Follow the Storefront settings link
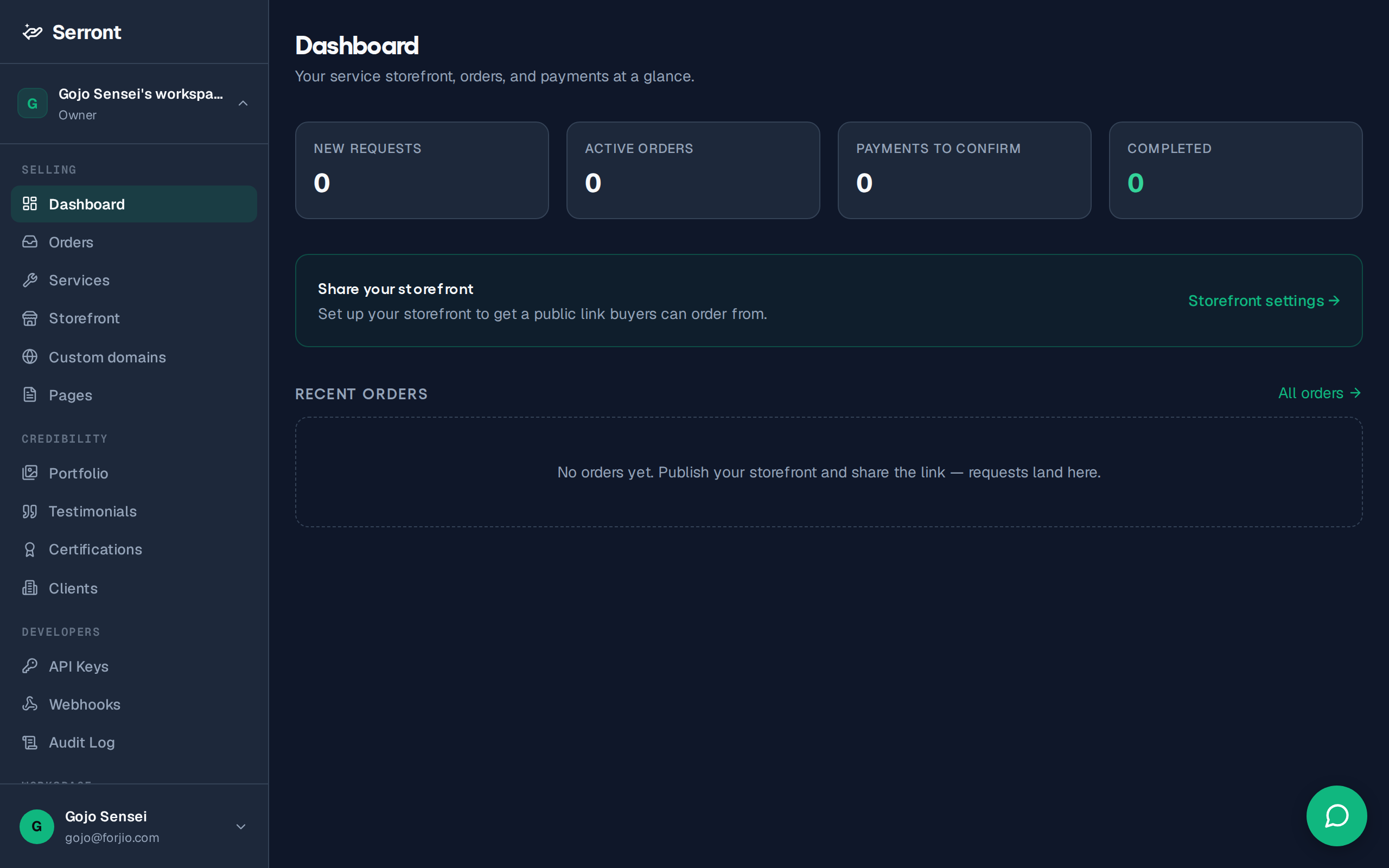 point(1264,301)
